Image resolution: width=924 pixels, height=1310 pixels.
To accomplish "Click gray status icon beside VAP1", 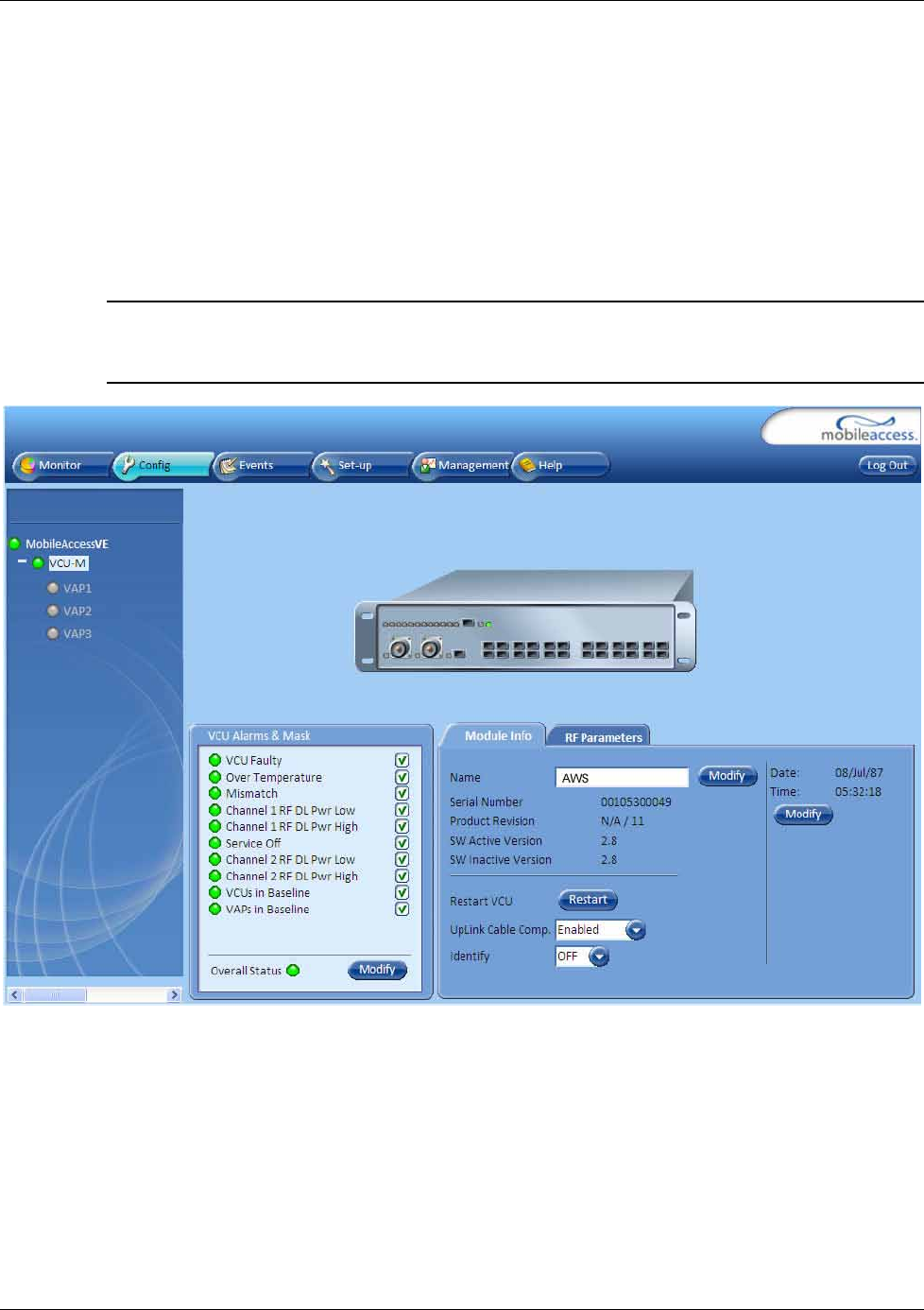I will [53, 587].
